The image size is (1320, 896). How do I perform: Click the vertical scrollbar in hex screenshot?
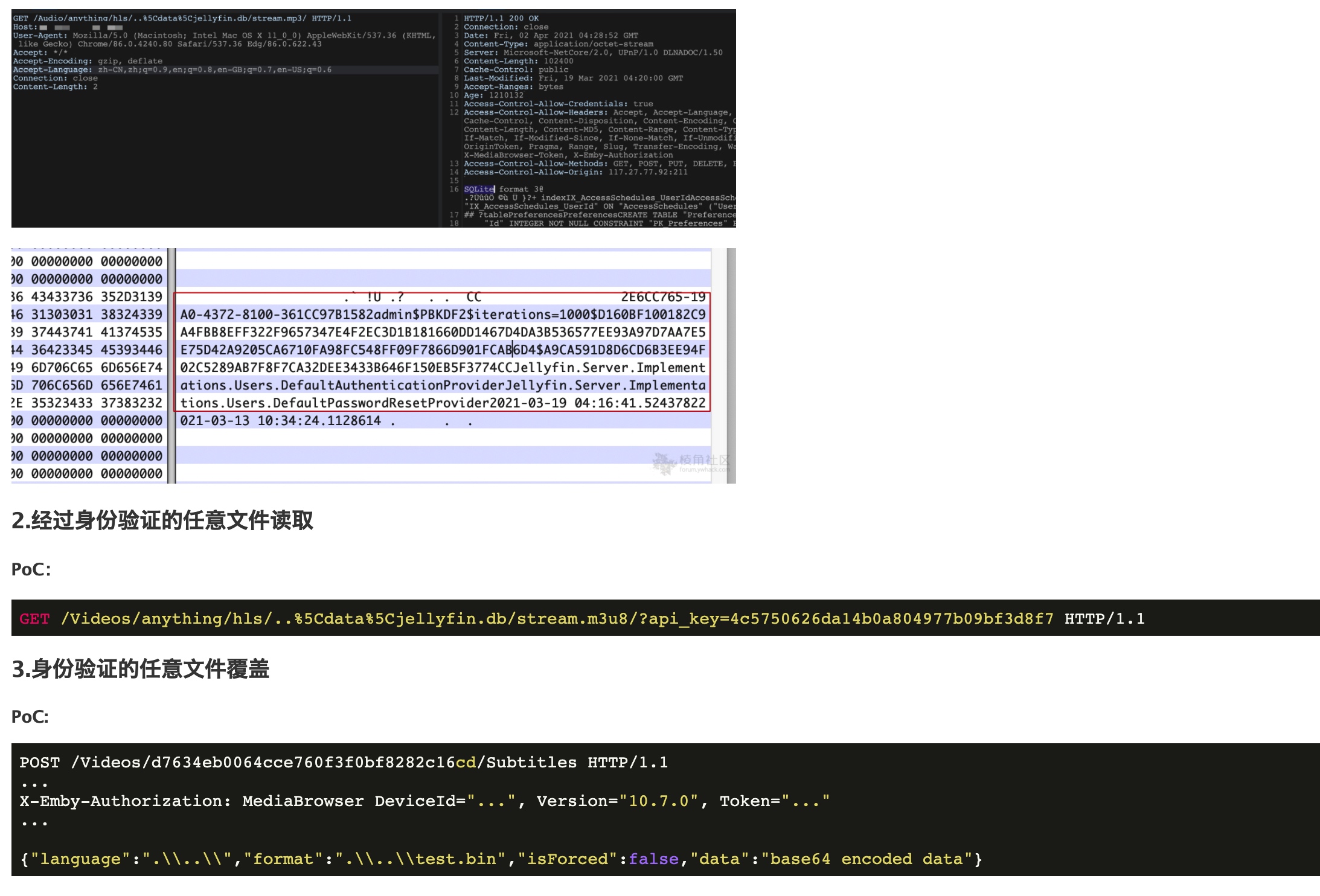[731, 365]
